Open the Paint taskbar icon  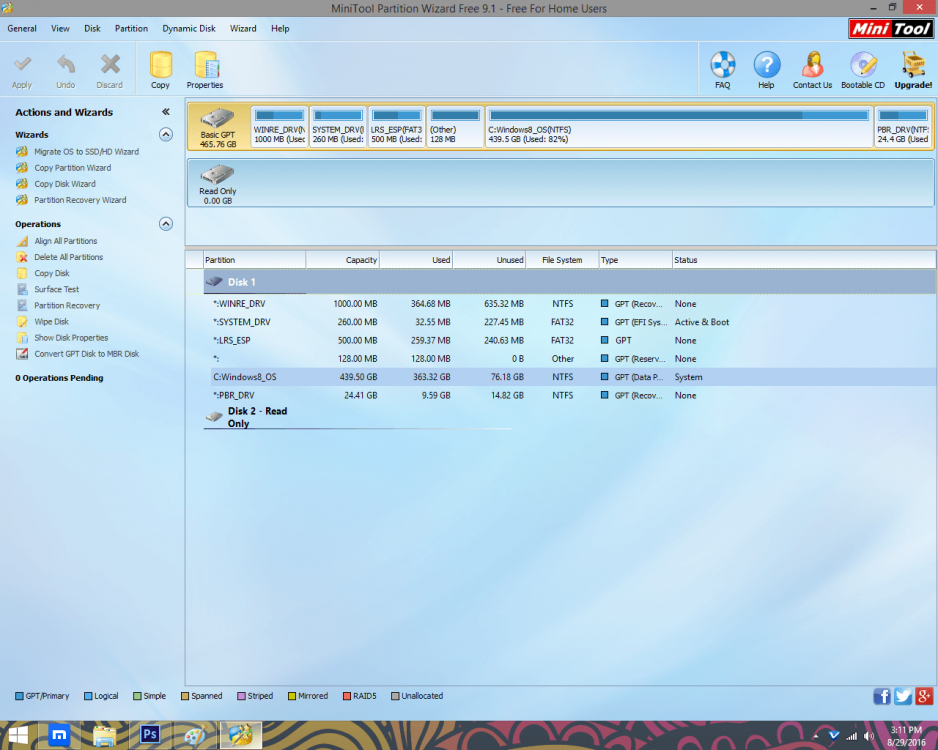pyautogui.click(x=195, y=735)
